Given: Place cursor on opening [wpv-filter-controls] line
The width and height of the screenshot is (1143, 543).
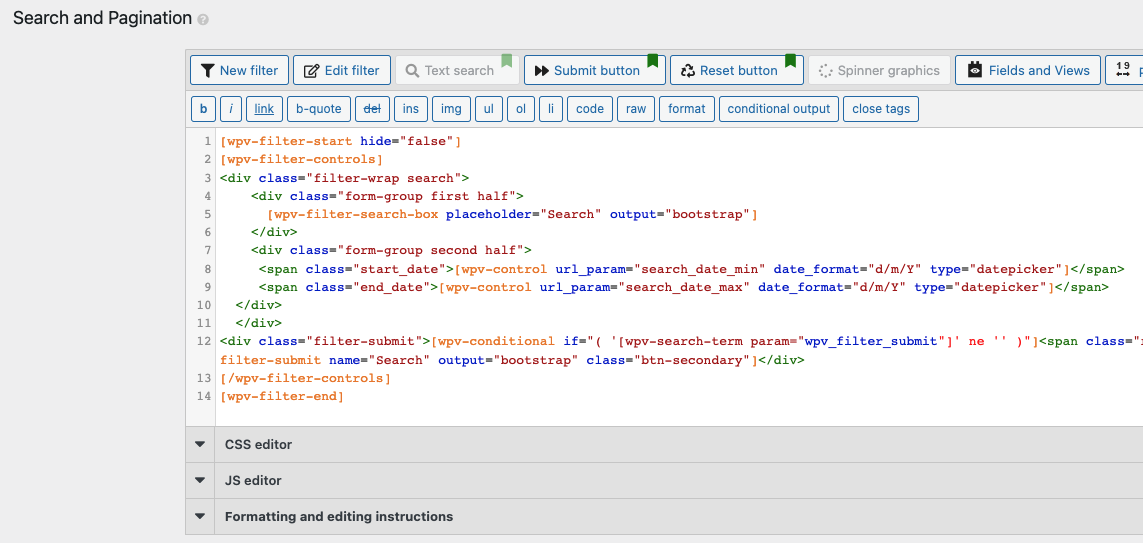Looking at the screenshot, I should coord(302,160).
